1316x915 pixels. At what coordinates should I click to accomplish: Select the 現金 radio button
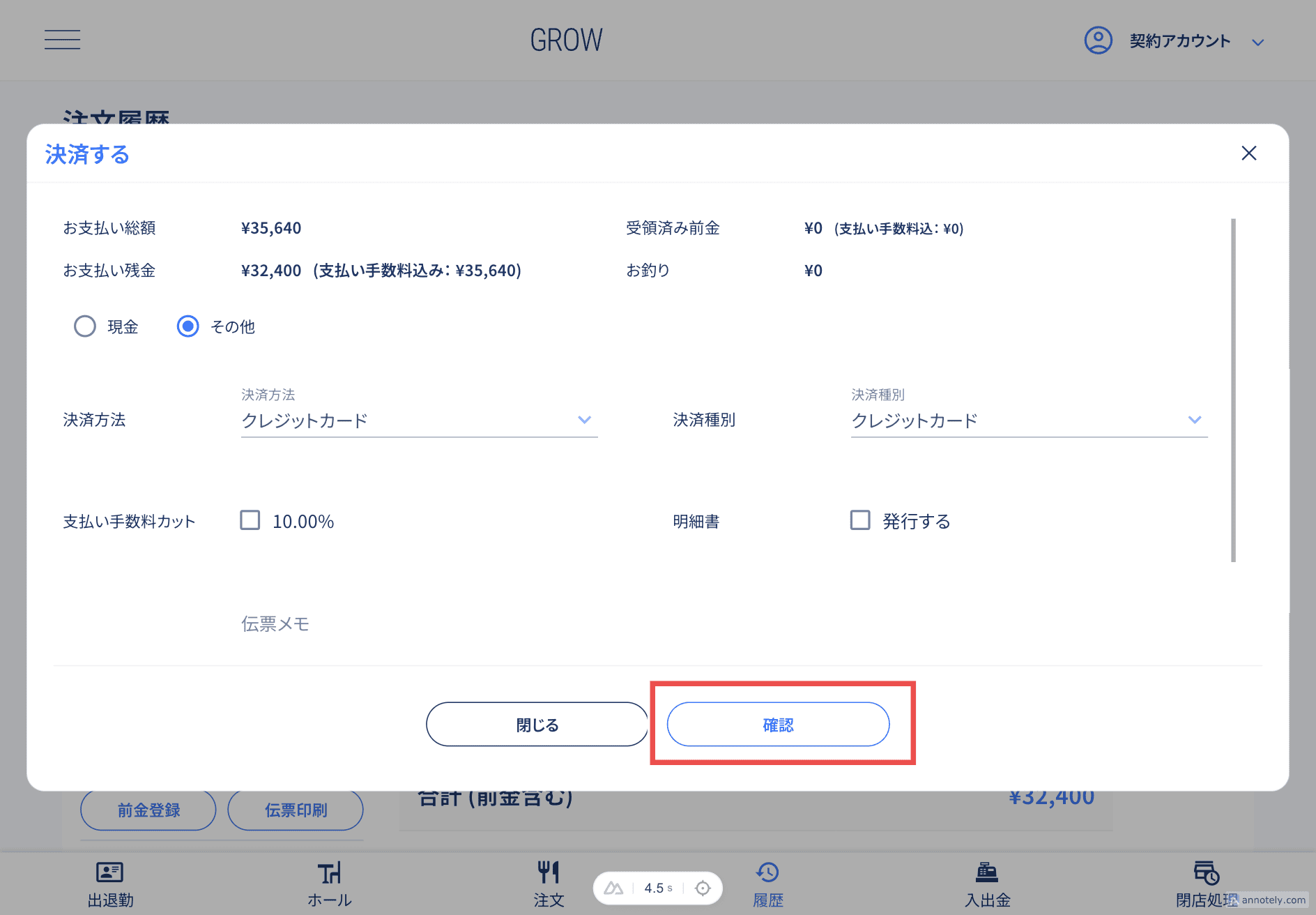tap(85, 326)
